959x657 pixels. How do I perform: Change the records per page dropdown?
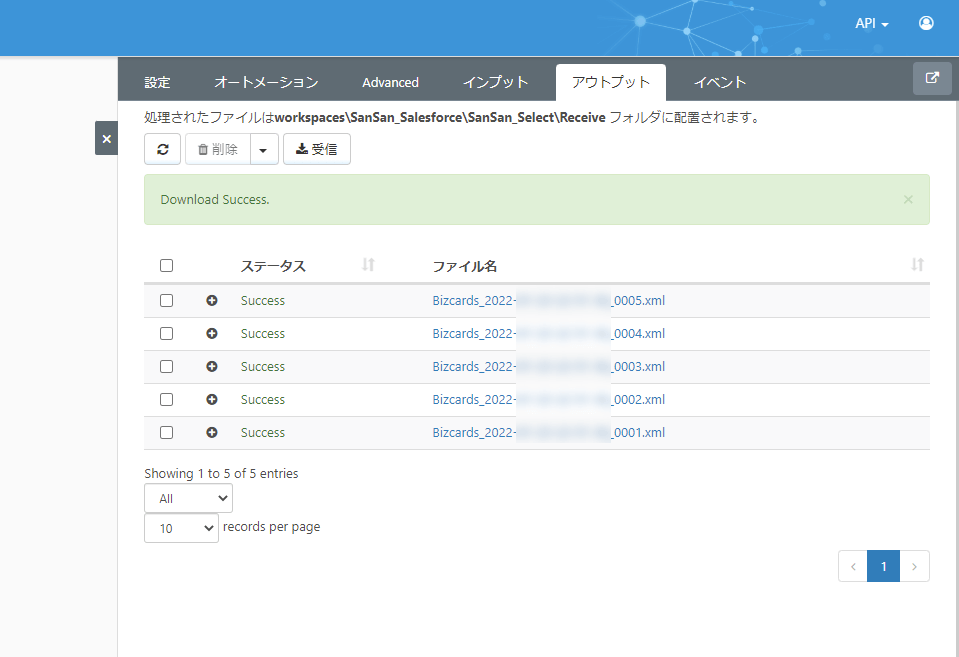(x=181, y=528)
